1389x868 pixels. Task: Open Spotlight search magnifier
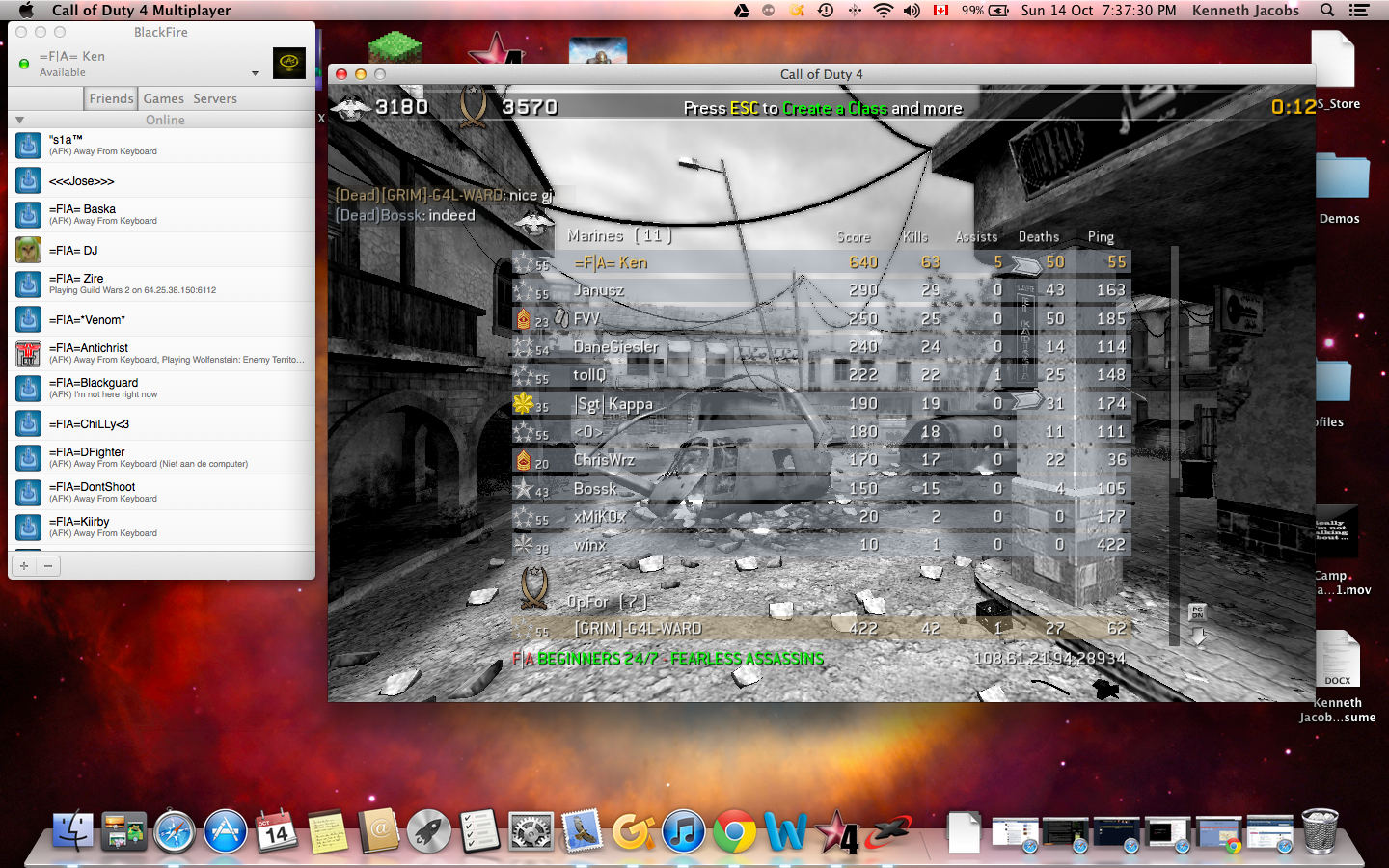(1327, 10)
